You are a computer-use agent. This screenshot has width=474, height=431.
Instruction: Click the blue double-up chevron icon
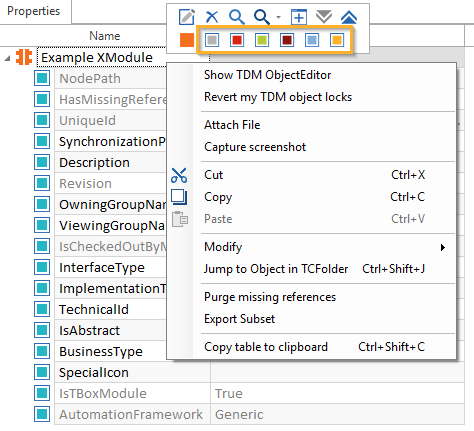pyautogui.click(x=349, y=17)
